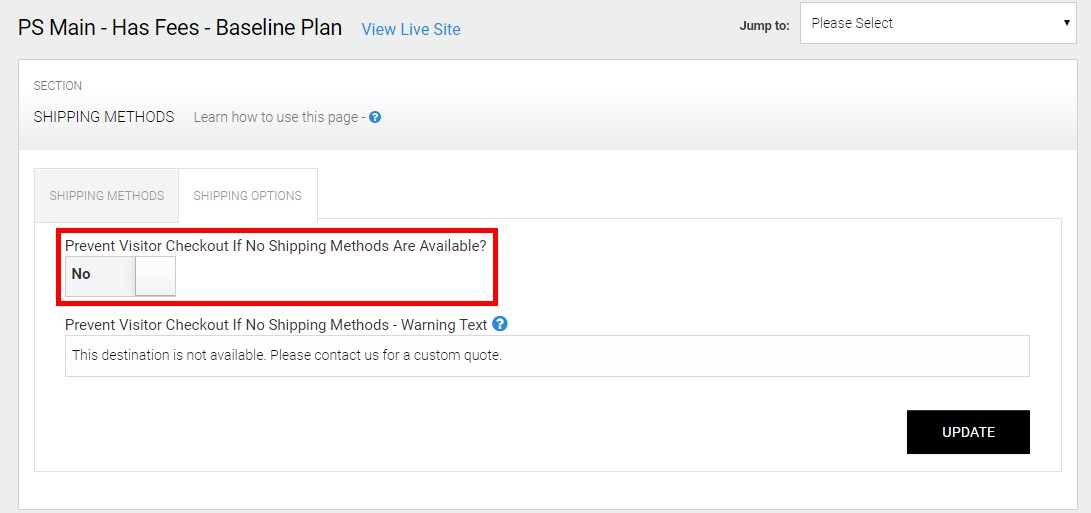The image size is (1091, 513).
Task: Click the Jump to: label
Action: (x=764, y=26)
